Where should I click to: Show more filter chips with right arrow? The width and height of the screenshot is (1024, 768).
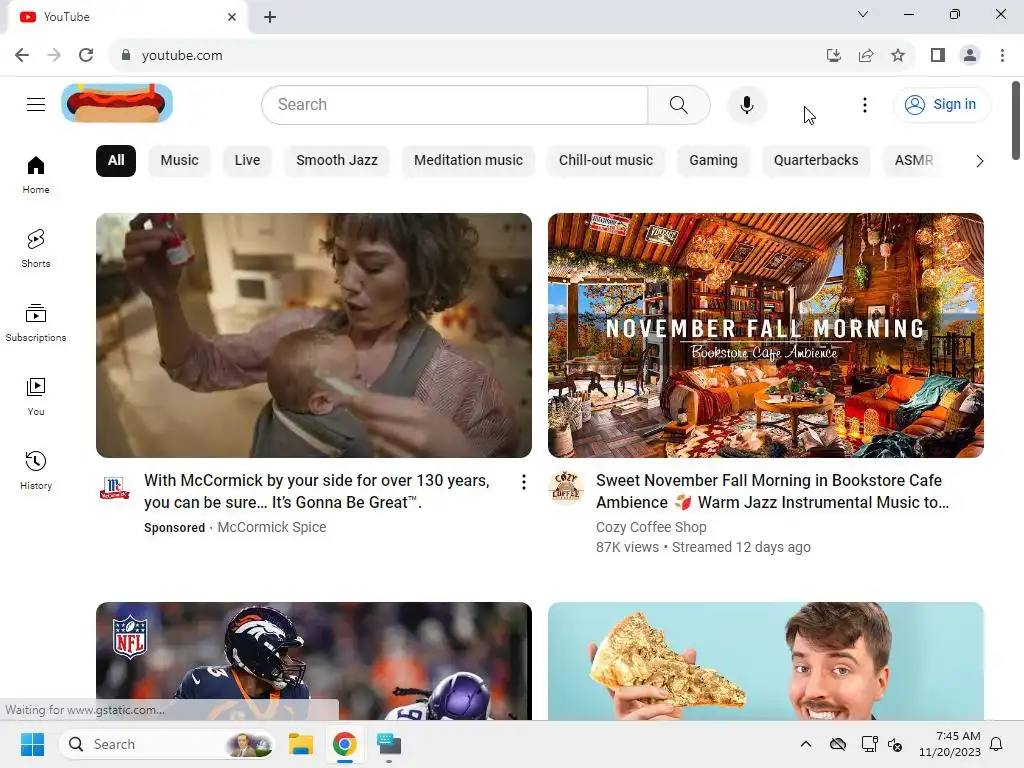pos(979,161)
